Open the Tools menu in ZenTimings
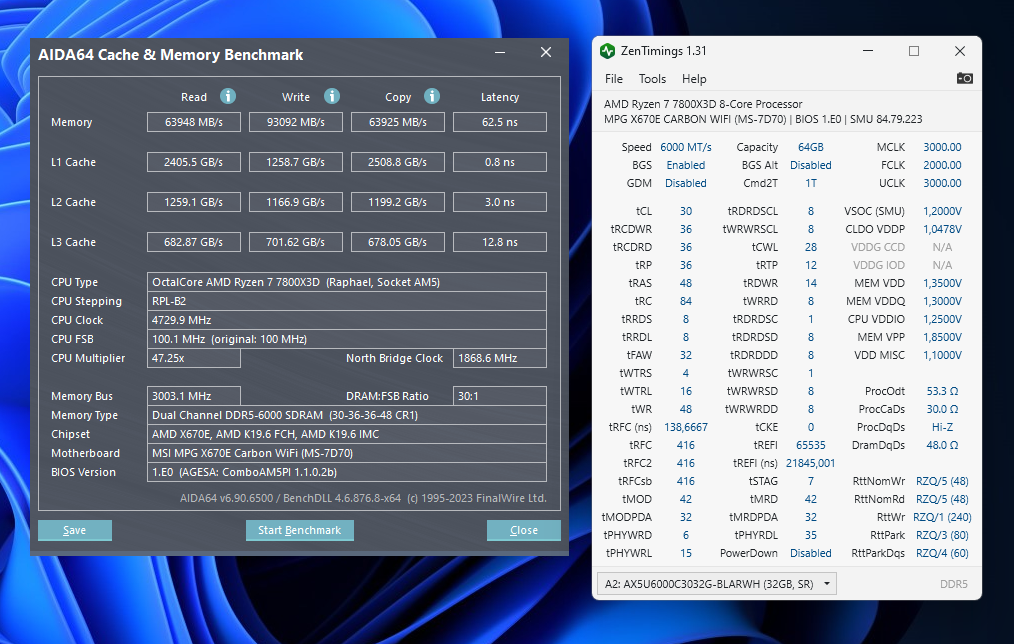 click(652, 79)
